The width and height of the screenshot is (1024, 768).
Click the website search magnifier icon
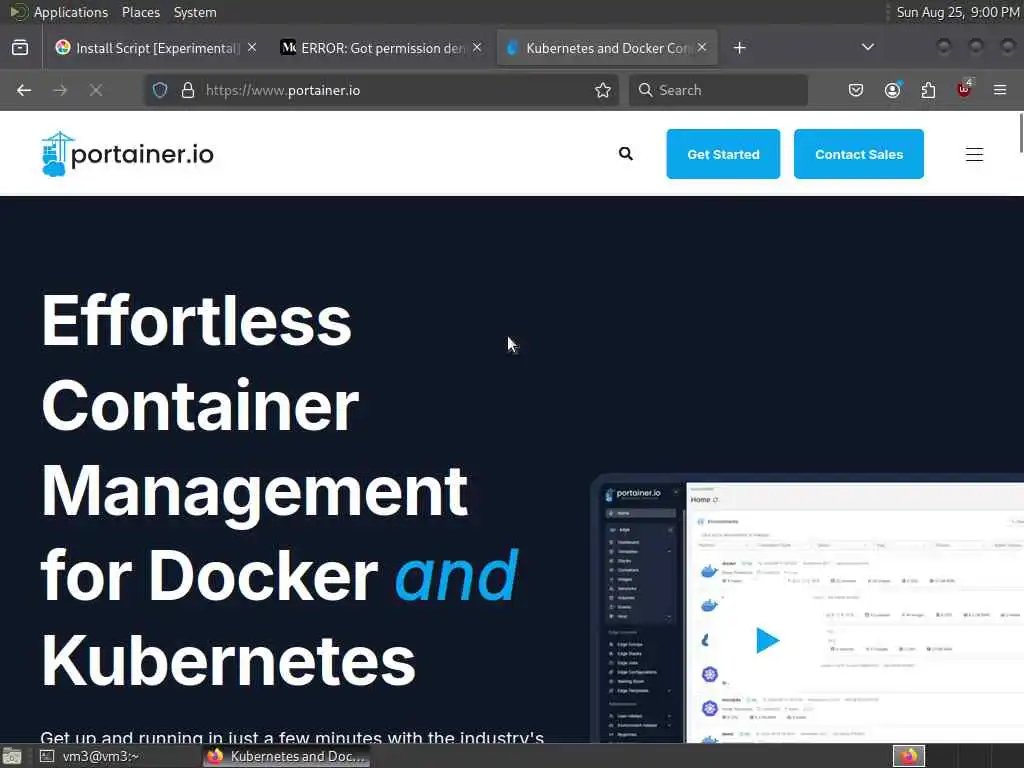pos(626,153)
